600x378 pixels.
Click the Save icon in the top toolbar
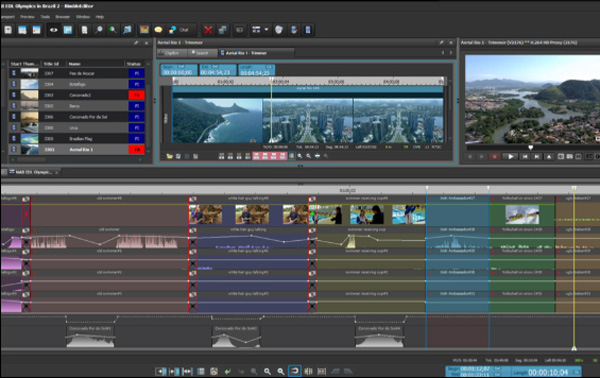pos(8,30)
